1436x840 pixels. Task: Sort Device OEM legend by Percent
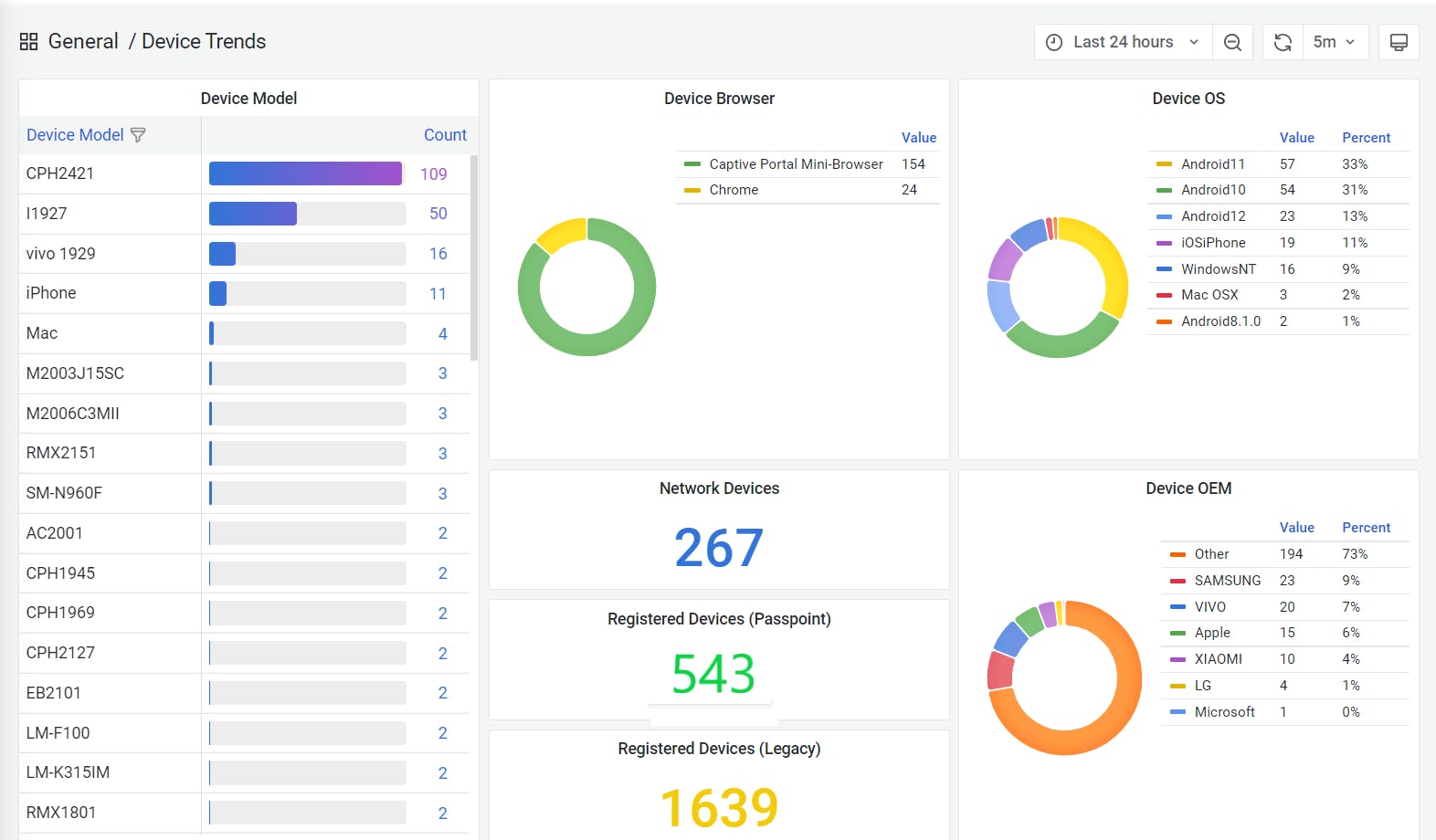click(1366, 528)
